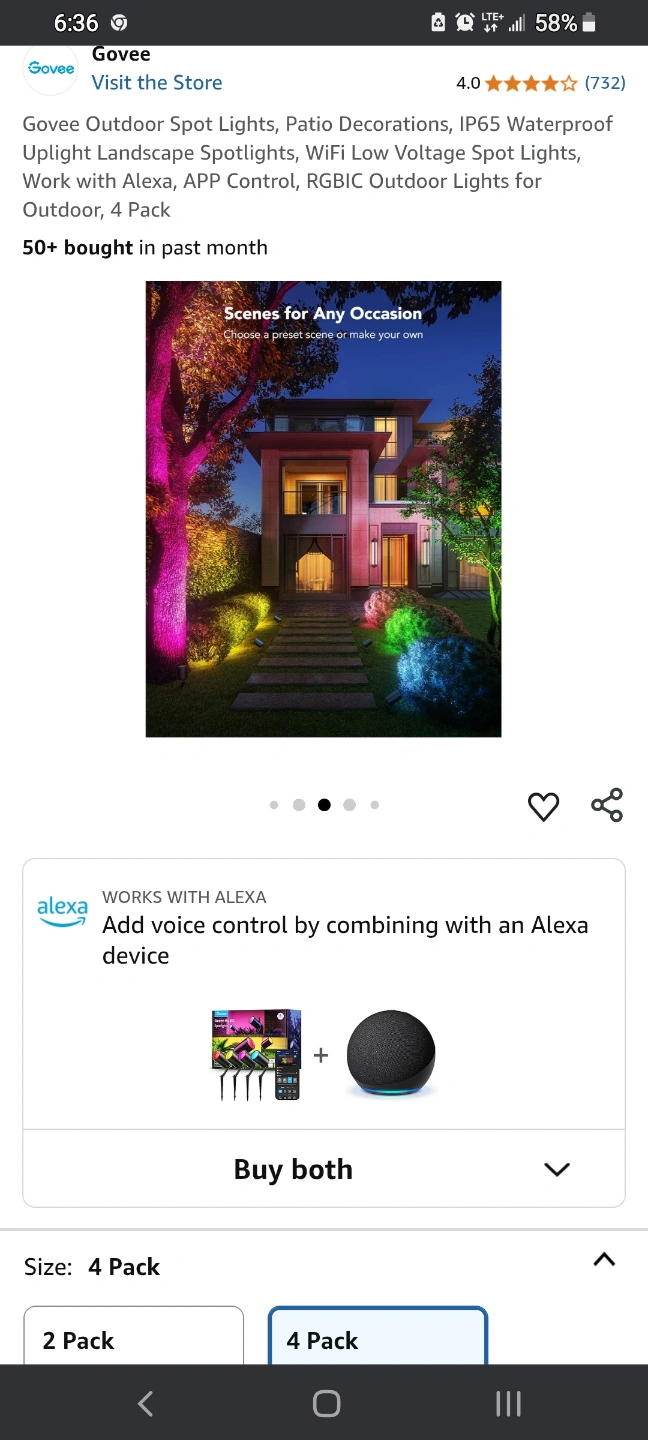Open the Scenes for Any Occasion image
648x1440 pixels.
click(323, 509)
